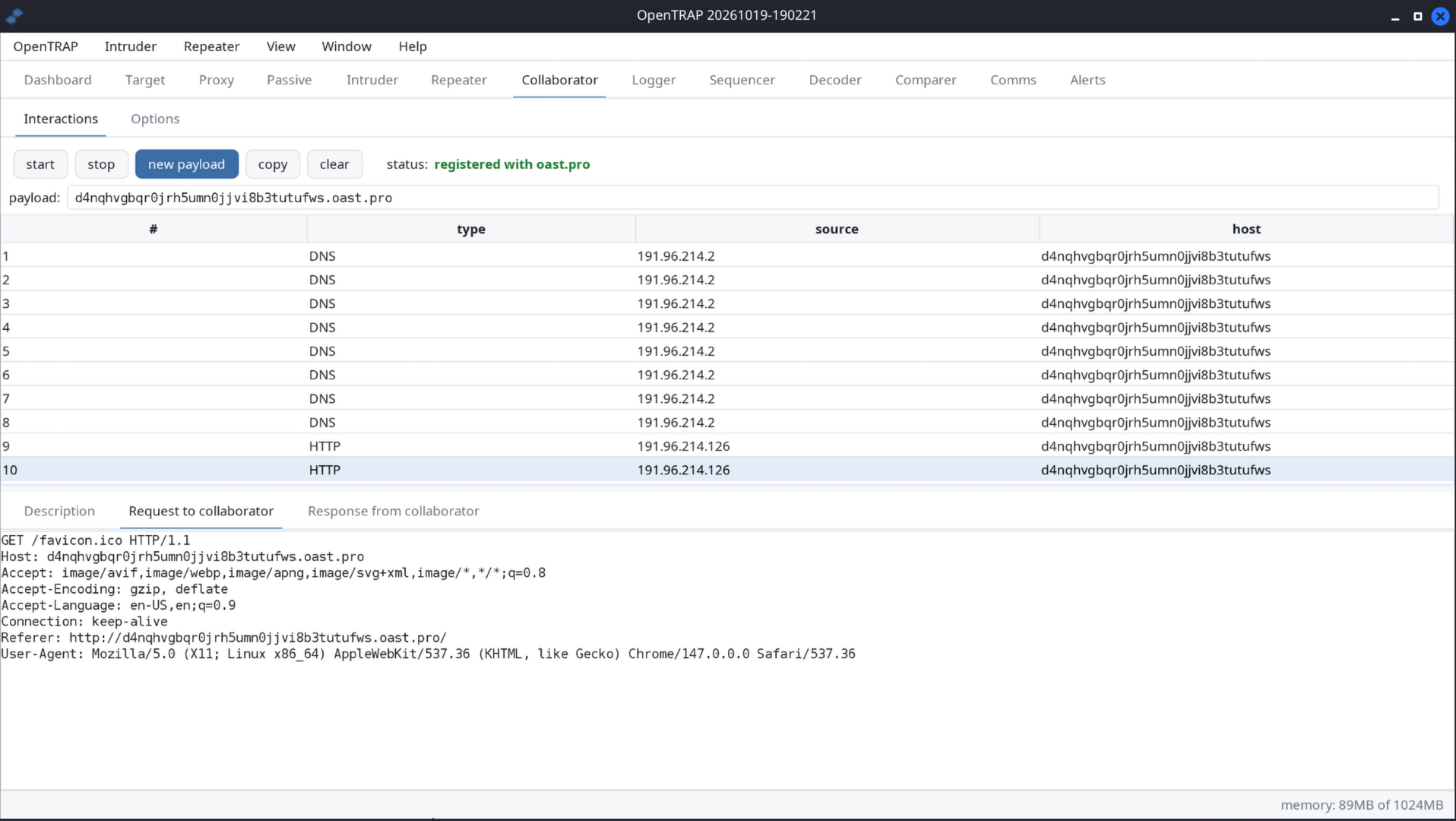The height and width of the screenshot is (821, 1456).
Task: Select interaction row 9 HTTP
Action: point(727,446)
